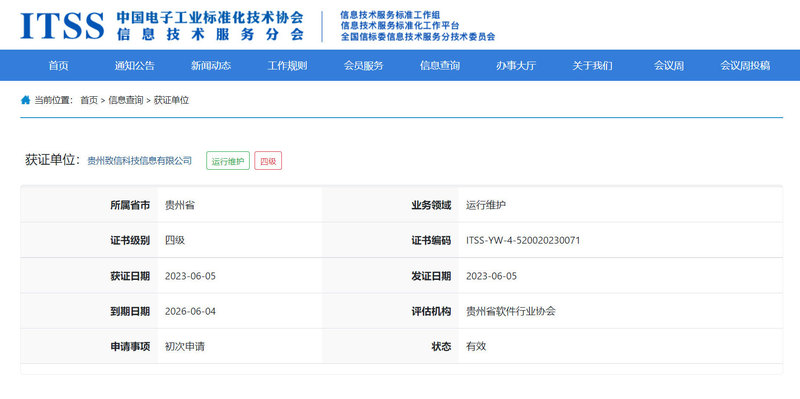
Task: Select certificate code ITSS-YW-4-520020230071
Action: [523, 240]
